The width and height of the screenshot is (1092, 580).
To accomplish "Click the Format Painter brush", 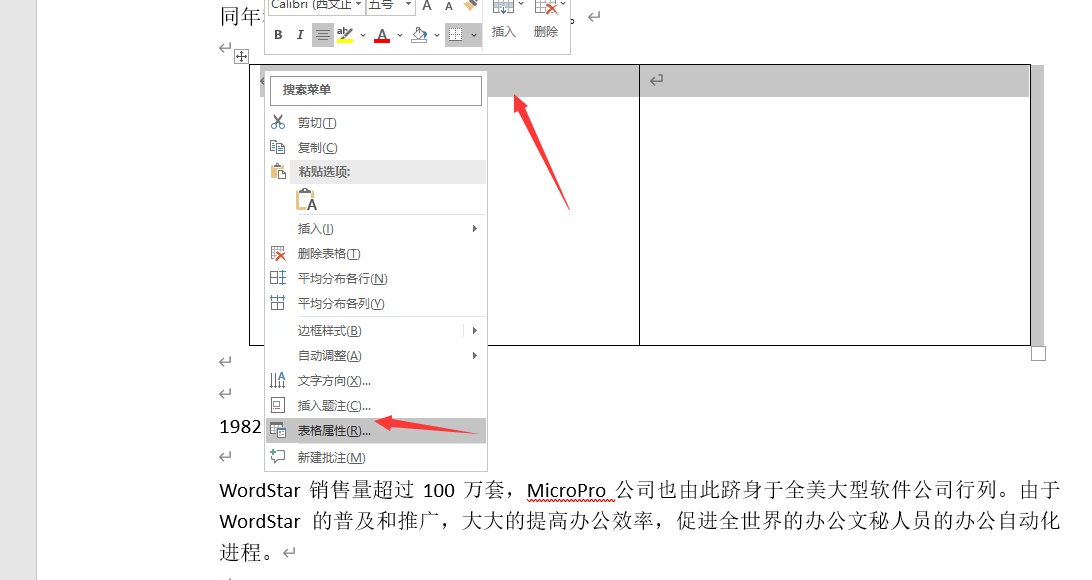I will (x=471, y=6).
